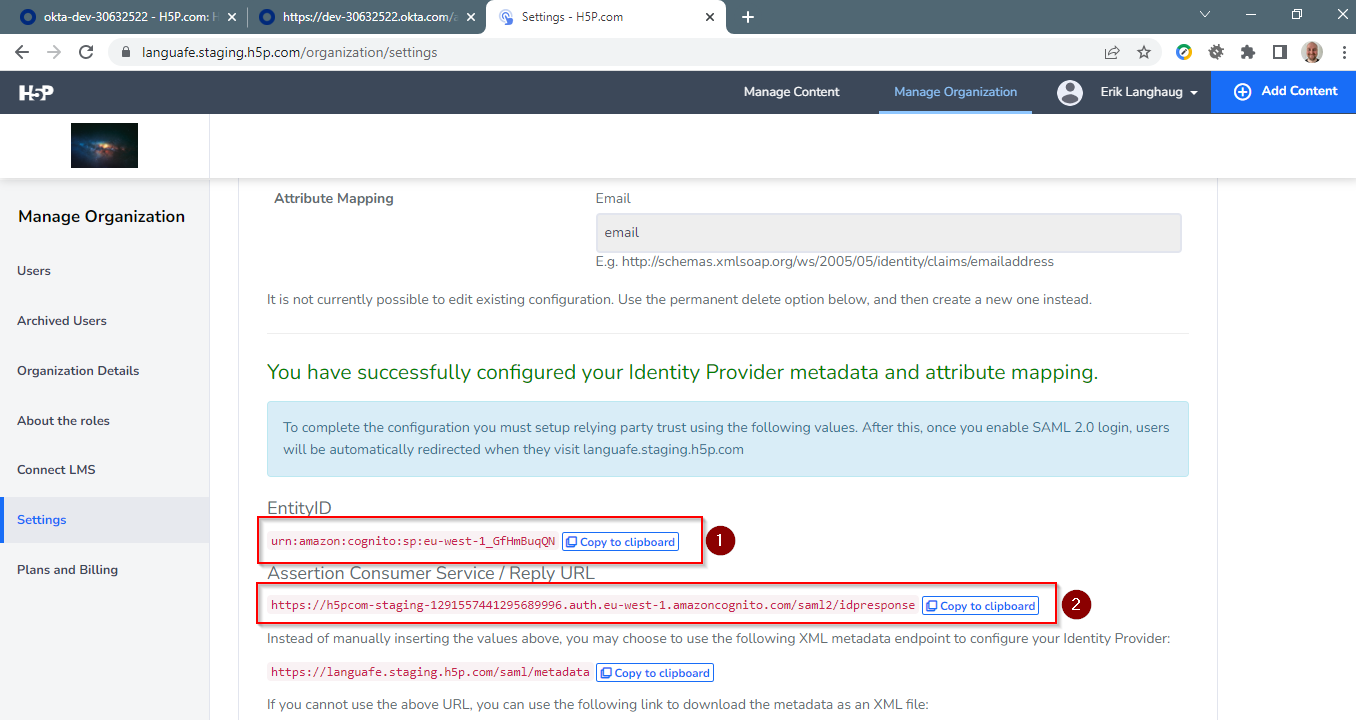Click the Add Content button
This screenshot has height=720, width=1356.
point(1284,92)
